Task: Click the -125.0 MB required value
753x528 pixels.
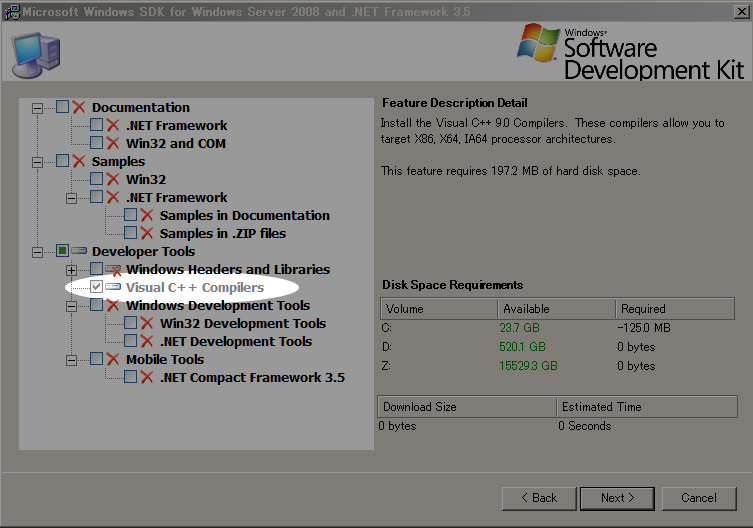Action: (644, 328)
